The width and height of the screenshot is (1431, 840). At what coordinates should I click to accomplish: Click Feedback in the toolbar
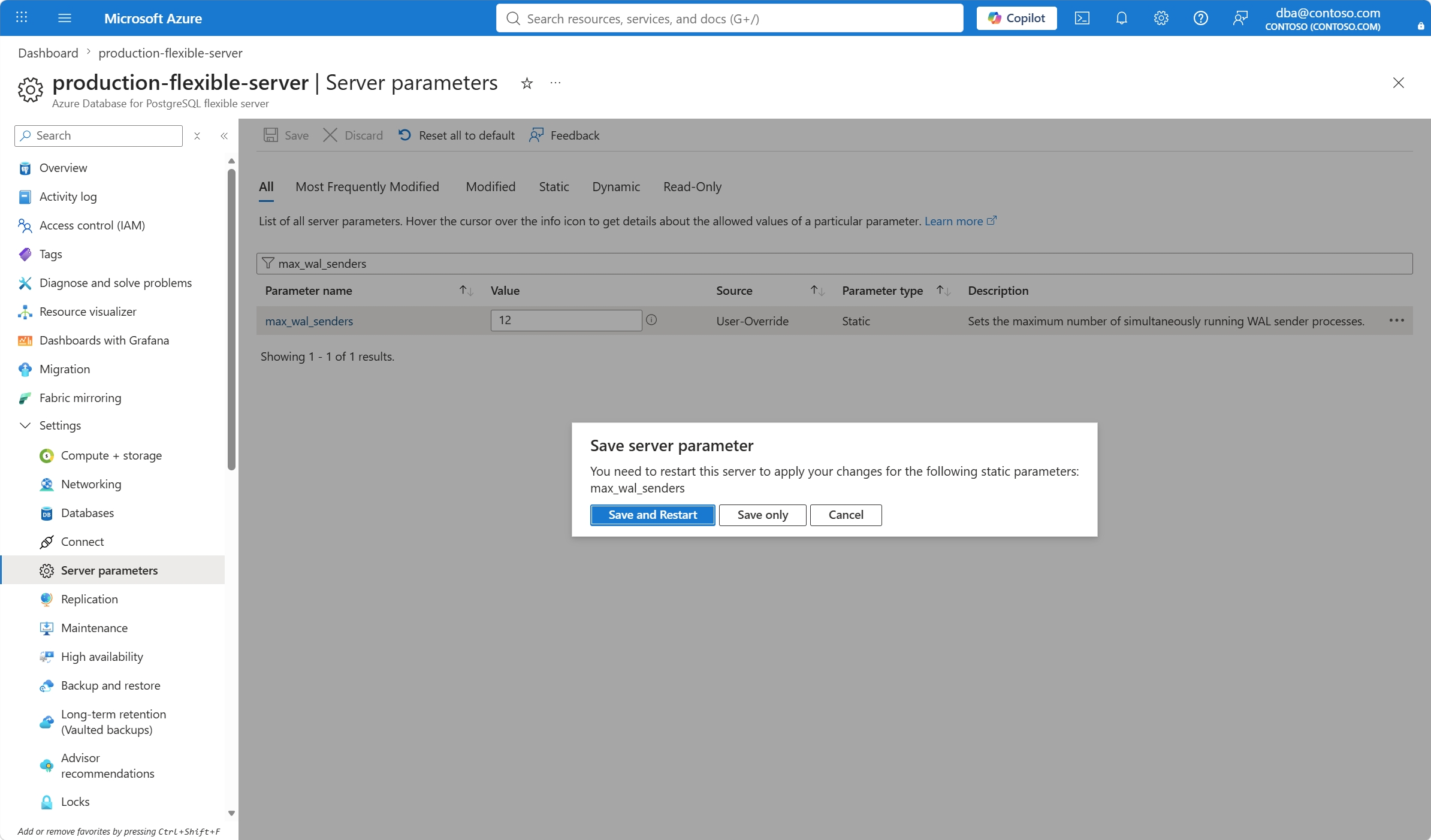pyautogui.click(x=564, y=135)
